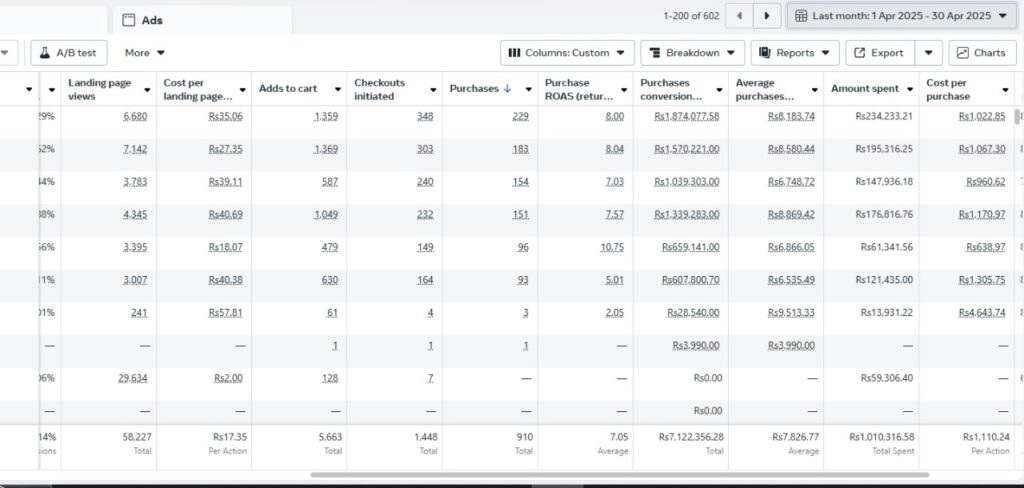Viewport: 1024px width, 488px height.
Task: Click the blue sort arrow on Purchases
Action: tap(507, 89)
